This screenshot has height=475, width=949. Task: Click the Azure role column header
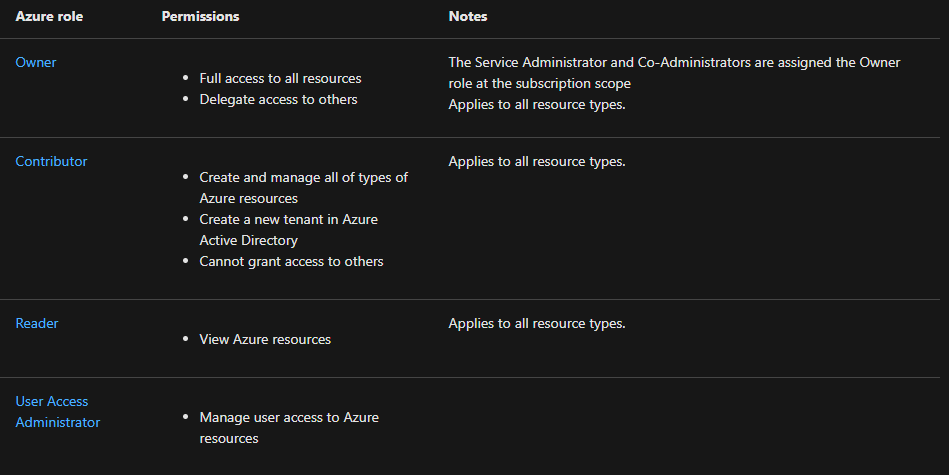coord(49,17)
